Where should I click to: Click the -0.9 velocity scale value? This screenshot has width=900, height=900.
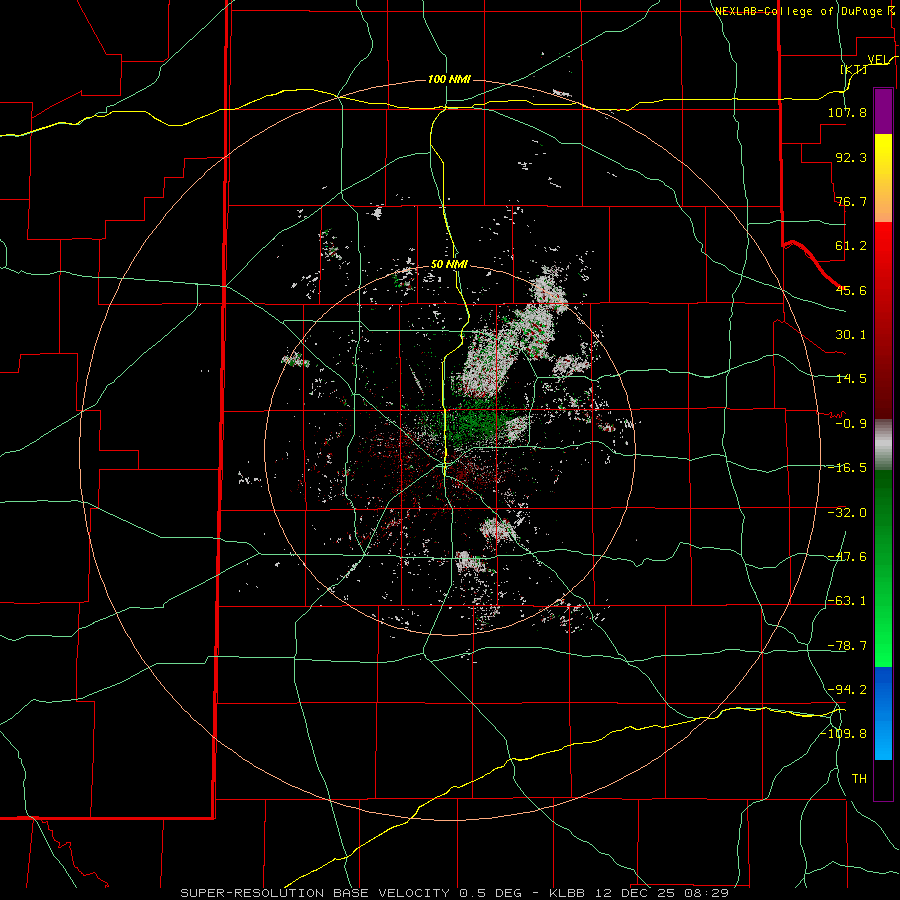[851, 424]
